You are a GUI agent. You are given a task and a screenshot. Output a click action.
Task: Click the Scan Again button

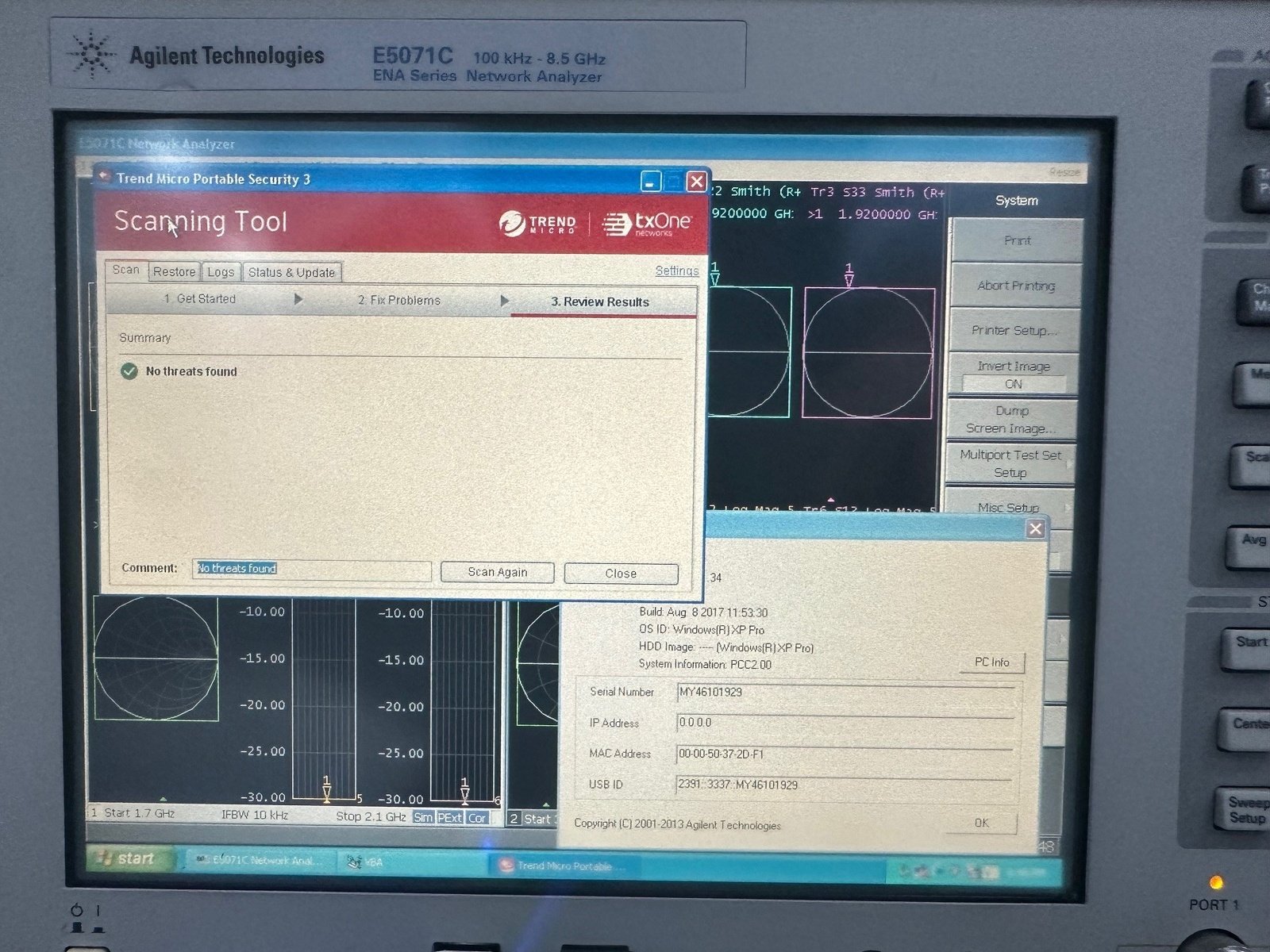[x=497, y=572]
